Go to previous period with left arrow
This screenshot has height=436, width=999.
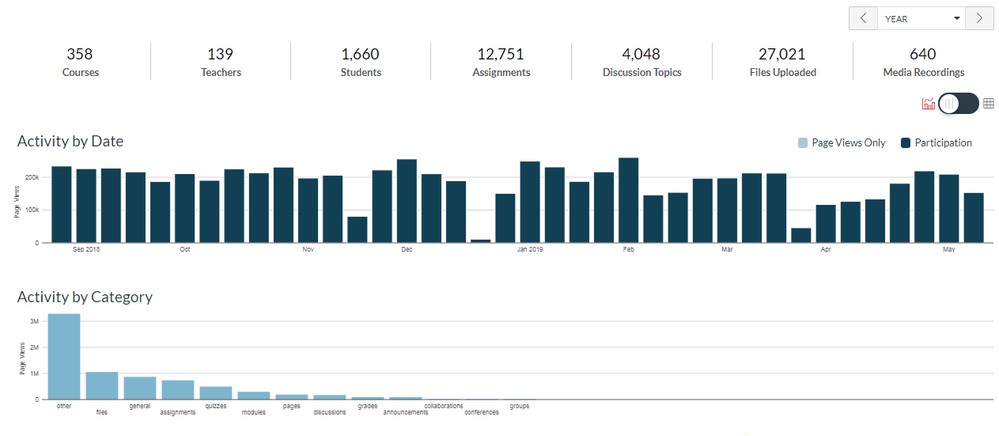point(863,18)
